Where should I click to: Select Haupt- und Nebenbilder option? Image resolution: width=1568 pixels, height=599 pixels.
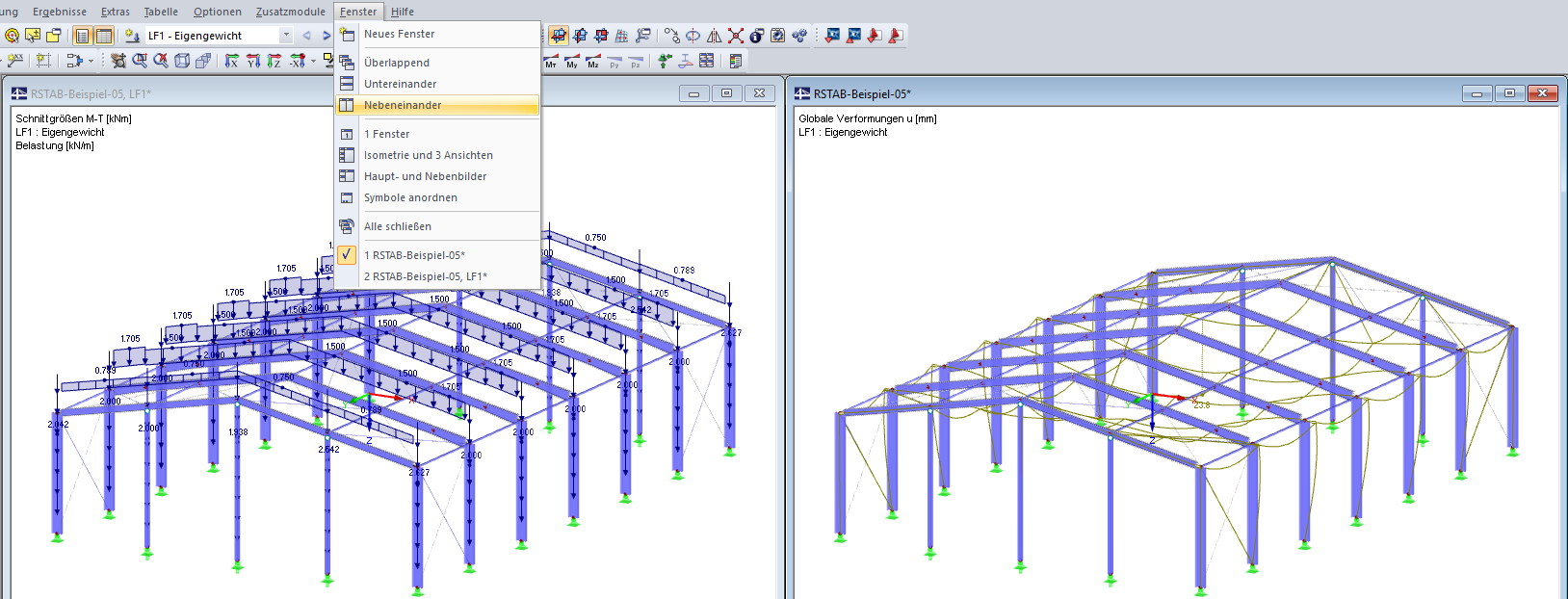tap(437, 176)
